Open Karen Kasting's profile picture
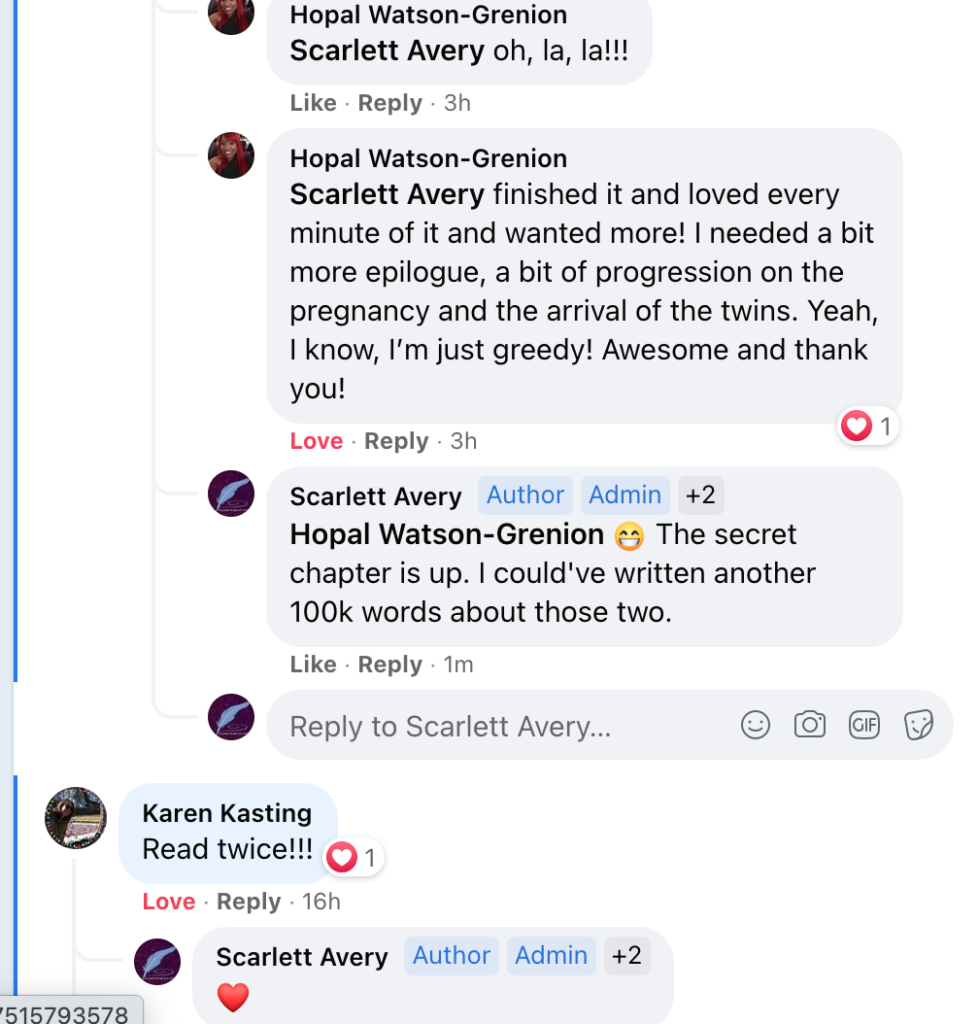The width and height of the screenshot is (979, 1024). [76, 818]
